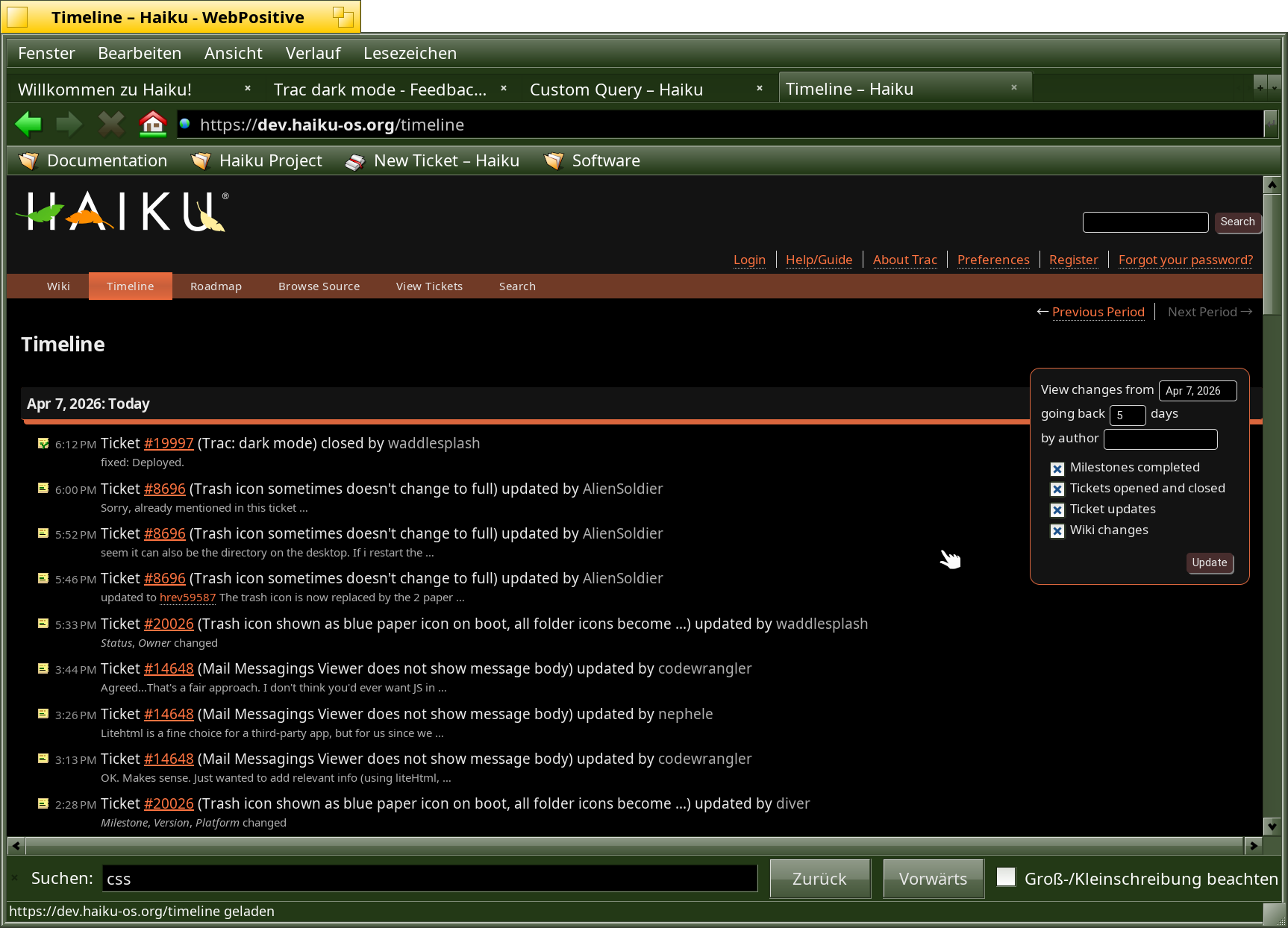Uncheck the Milestones completed checkbox
Image resolution: width=1288 pixels, height=928 pixels.
tap(1057, 469)
